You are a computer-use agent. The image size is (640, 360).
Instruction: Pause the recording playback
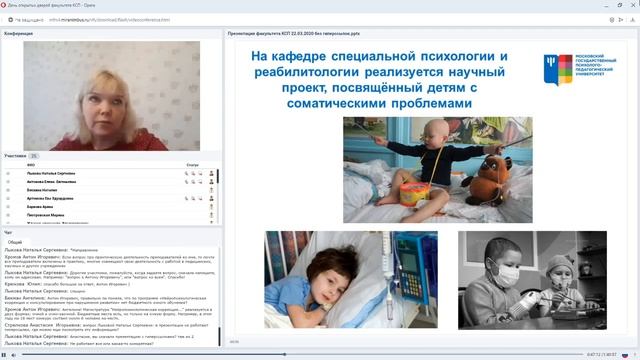click(4, 355)
